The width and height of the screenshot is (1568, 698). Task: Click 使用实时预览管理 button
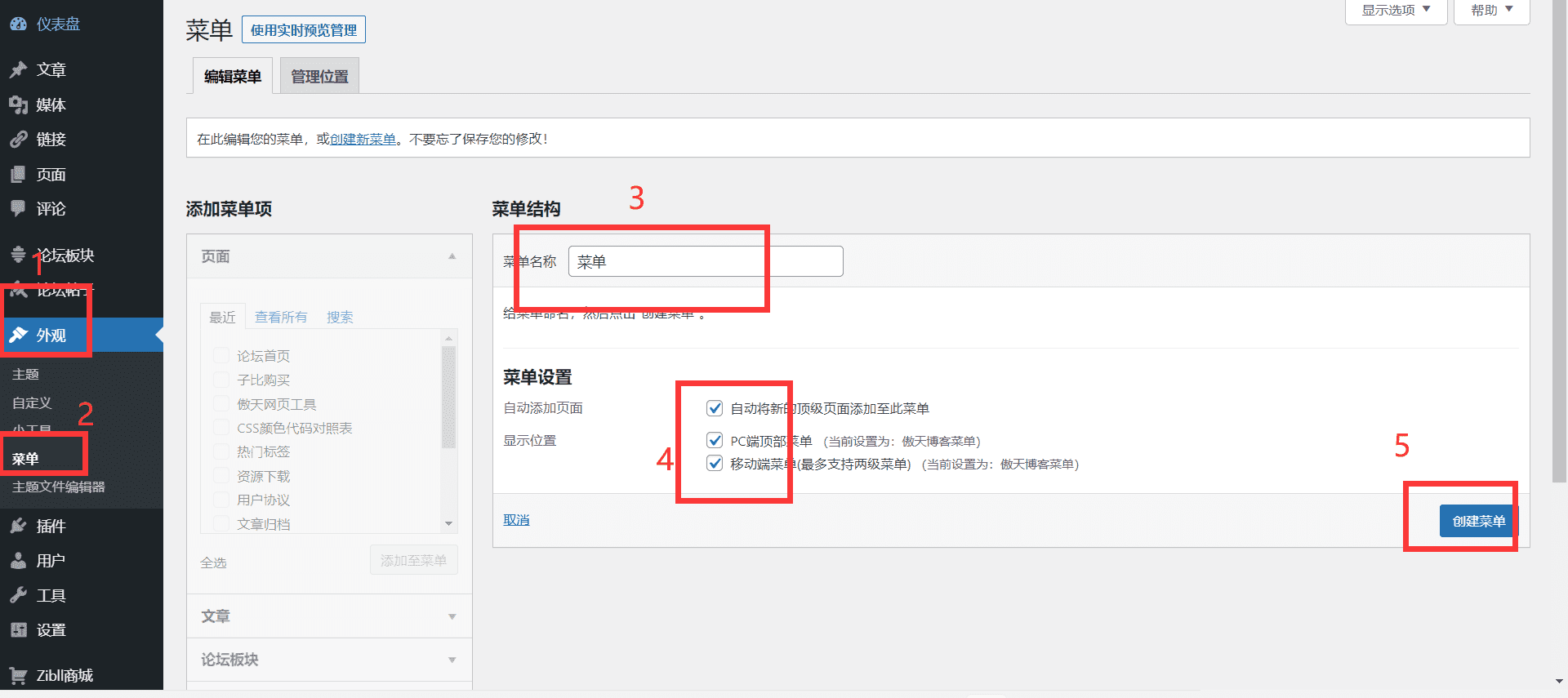click(x=304, y=30)
